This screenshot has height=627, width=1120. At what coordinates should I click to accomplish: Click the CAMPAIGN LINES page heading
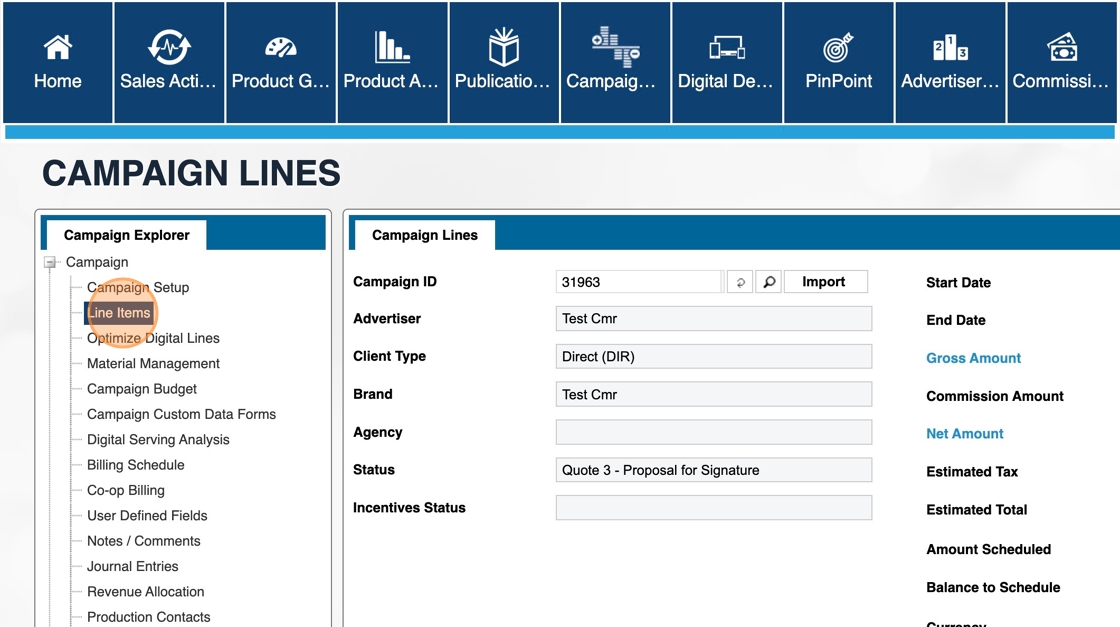pyautogui.click(x=191, y=173)
